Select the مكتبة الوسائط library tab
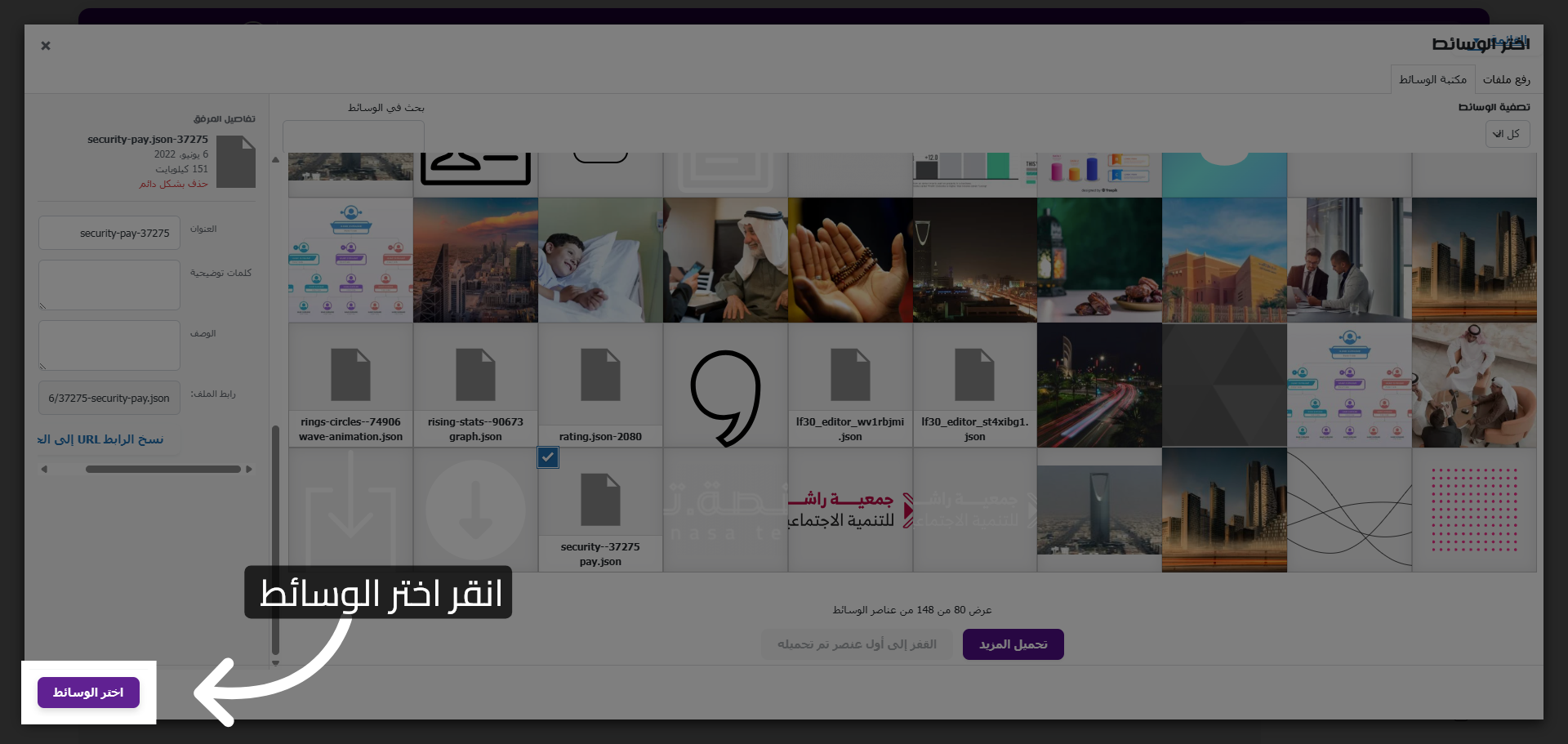Image resolution: width=1568 pixels, height=744 pixels. [x=1433, y=78]
